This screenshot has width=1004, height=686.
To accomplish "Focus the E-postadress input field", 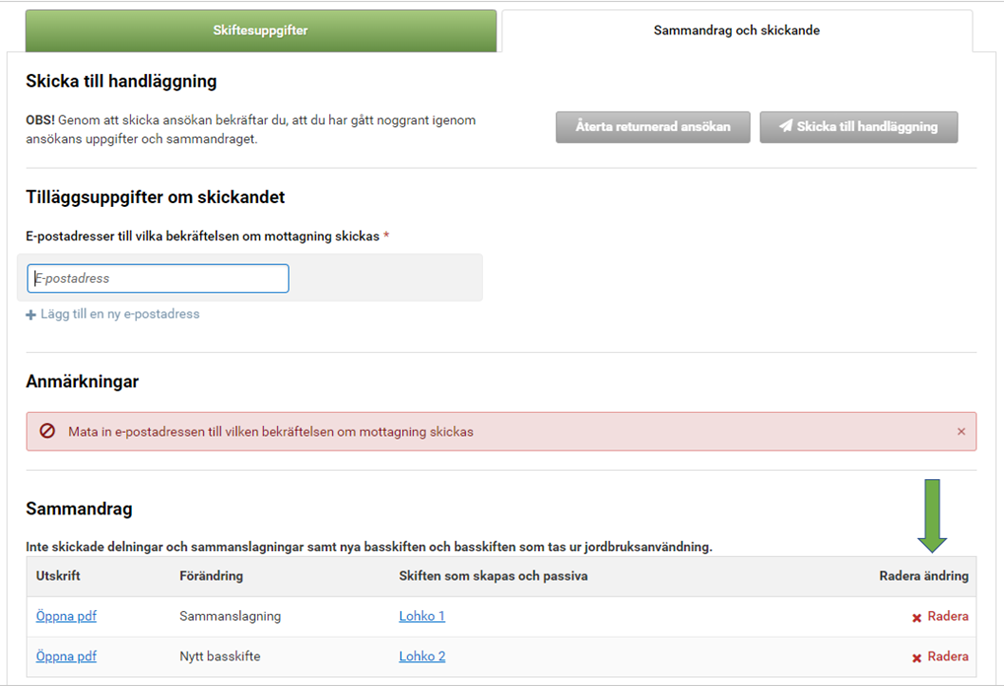I will tap(158, 279).
